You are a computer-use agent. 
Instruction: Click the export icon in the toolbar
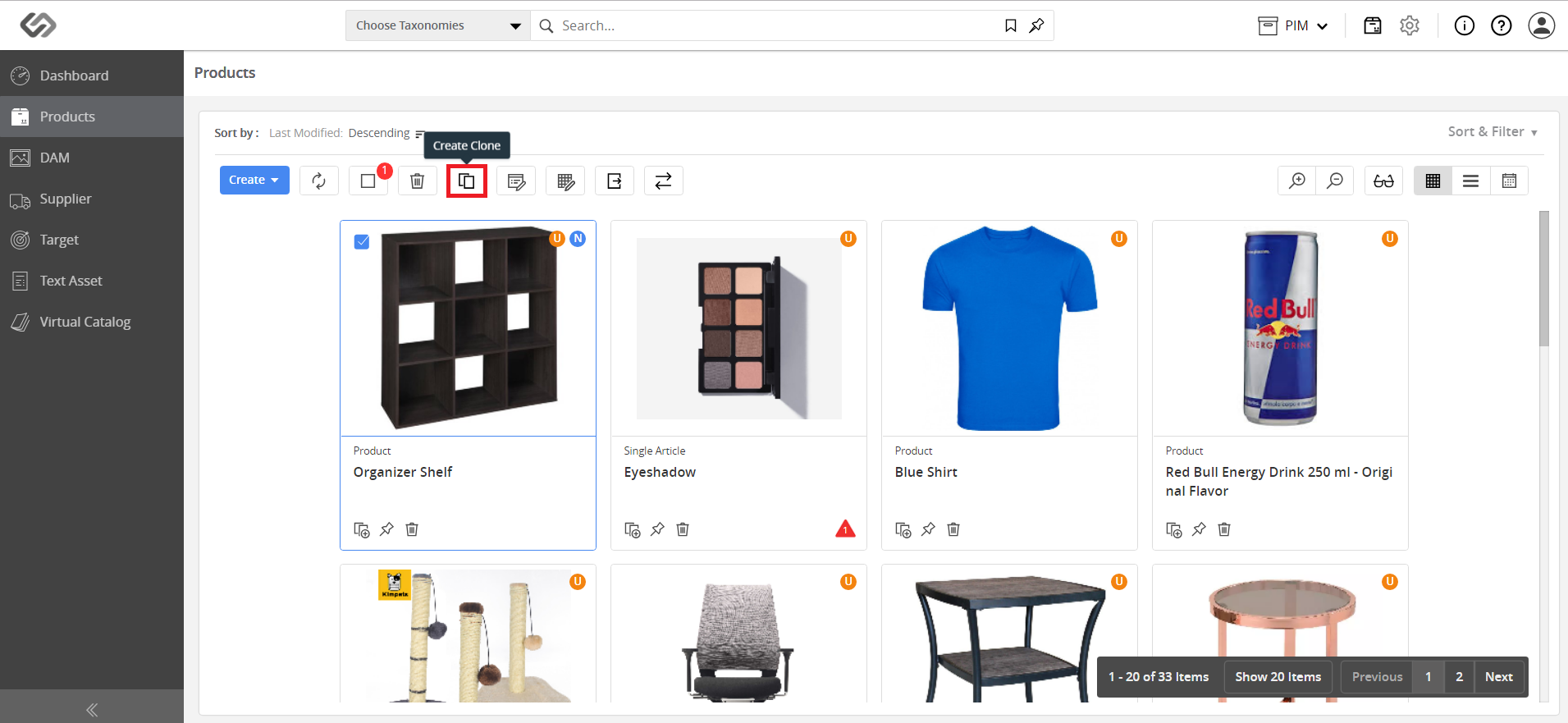[x=615, y=181]
